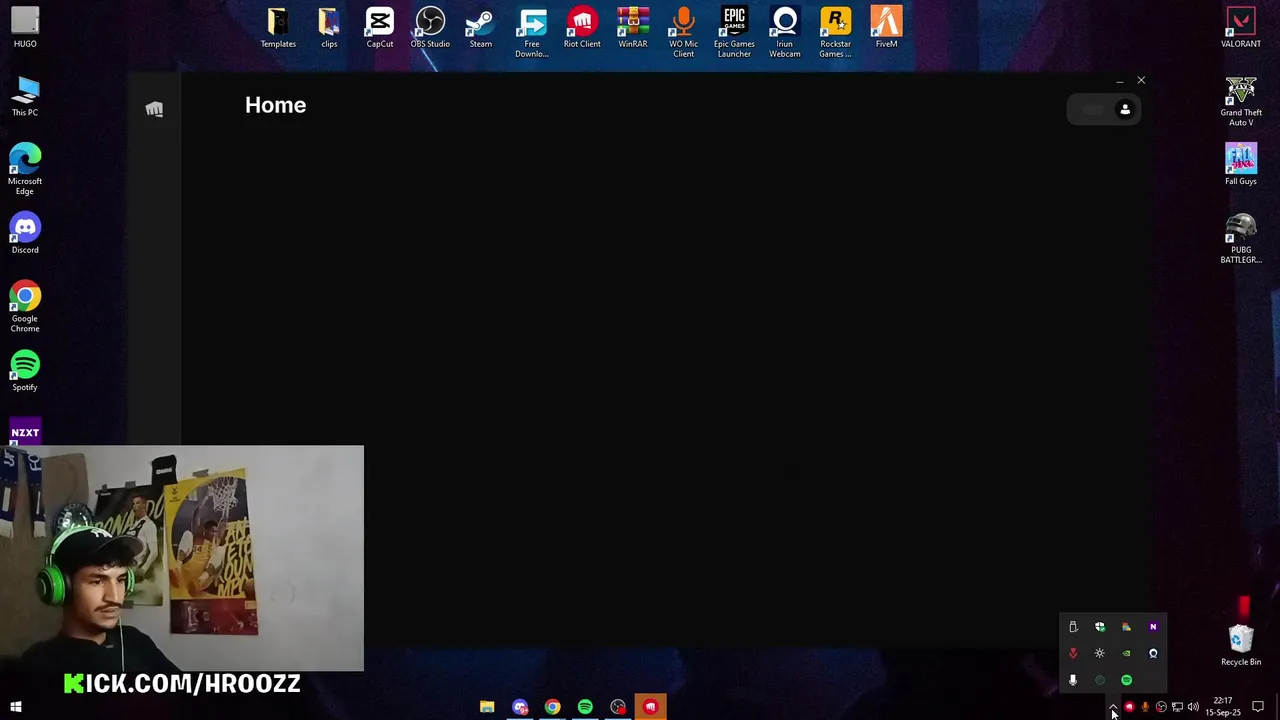Select the Microsoft Edge desktop shortcut

25,170
